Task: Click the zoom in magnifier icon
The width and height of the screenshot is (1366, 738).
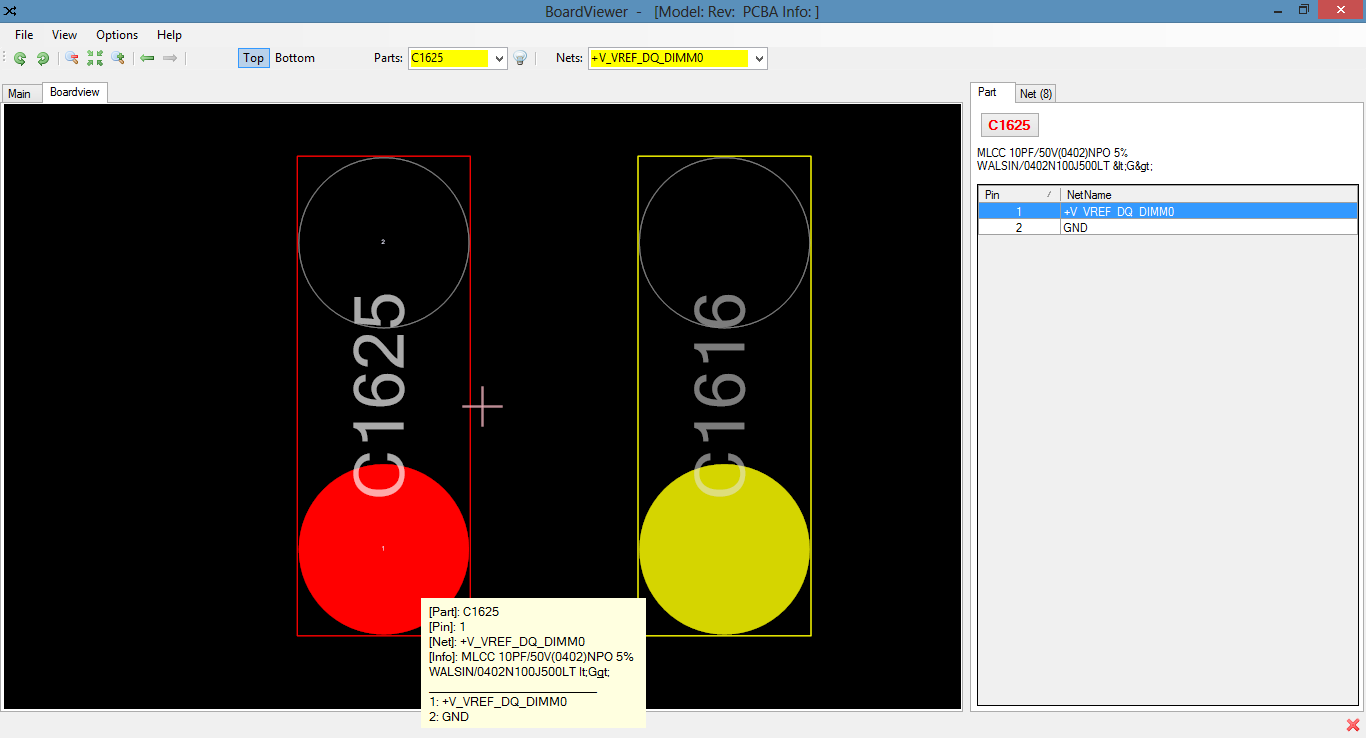Action: (x=118, y=58)
